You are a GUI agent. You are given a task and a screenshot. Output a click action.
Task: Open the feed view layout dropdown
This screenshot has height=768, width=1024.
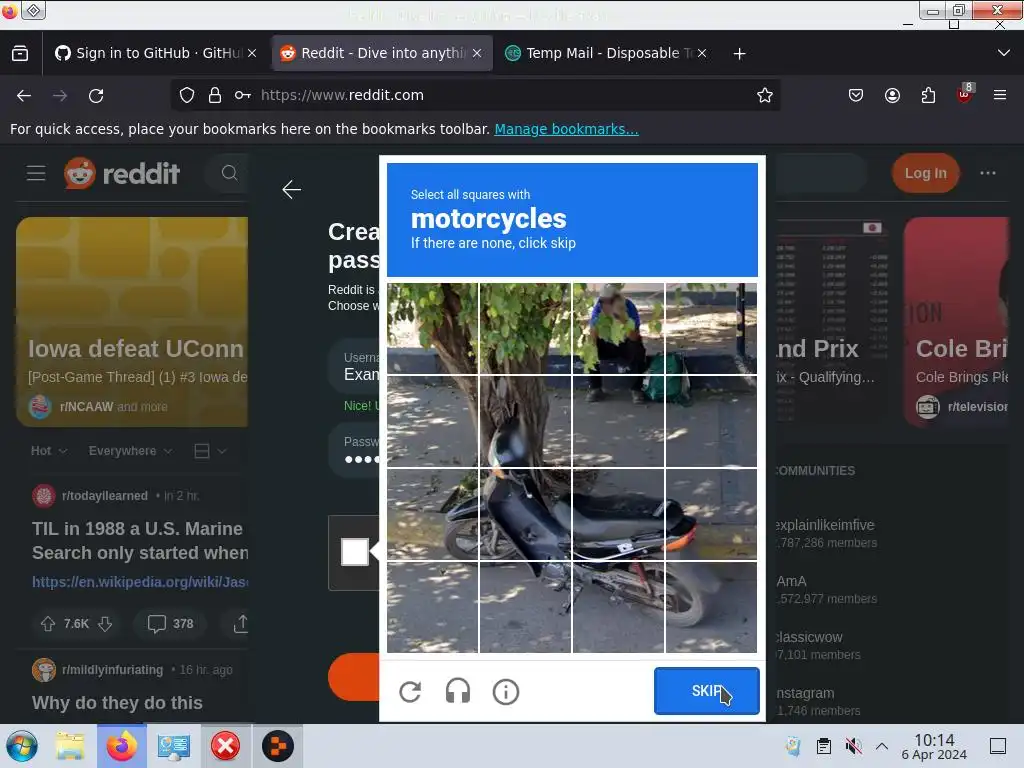click(210, 451)
